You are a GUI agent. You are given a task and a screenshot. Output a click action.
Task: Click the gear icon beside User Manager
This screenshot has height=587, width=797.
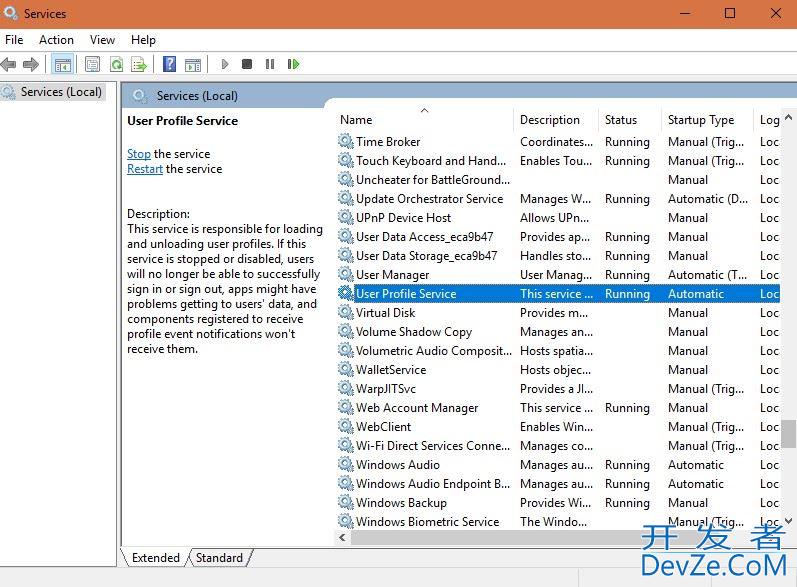point(346,274)
